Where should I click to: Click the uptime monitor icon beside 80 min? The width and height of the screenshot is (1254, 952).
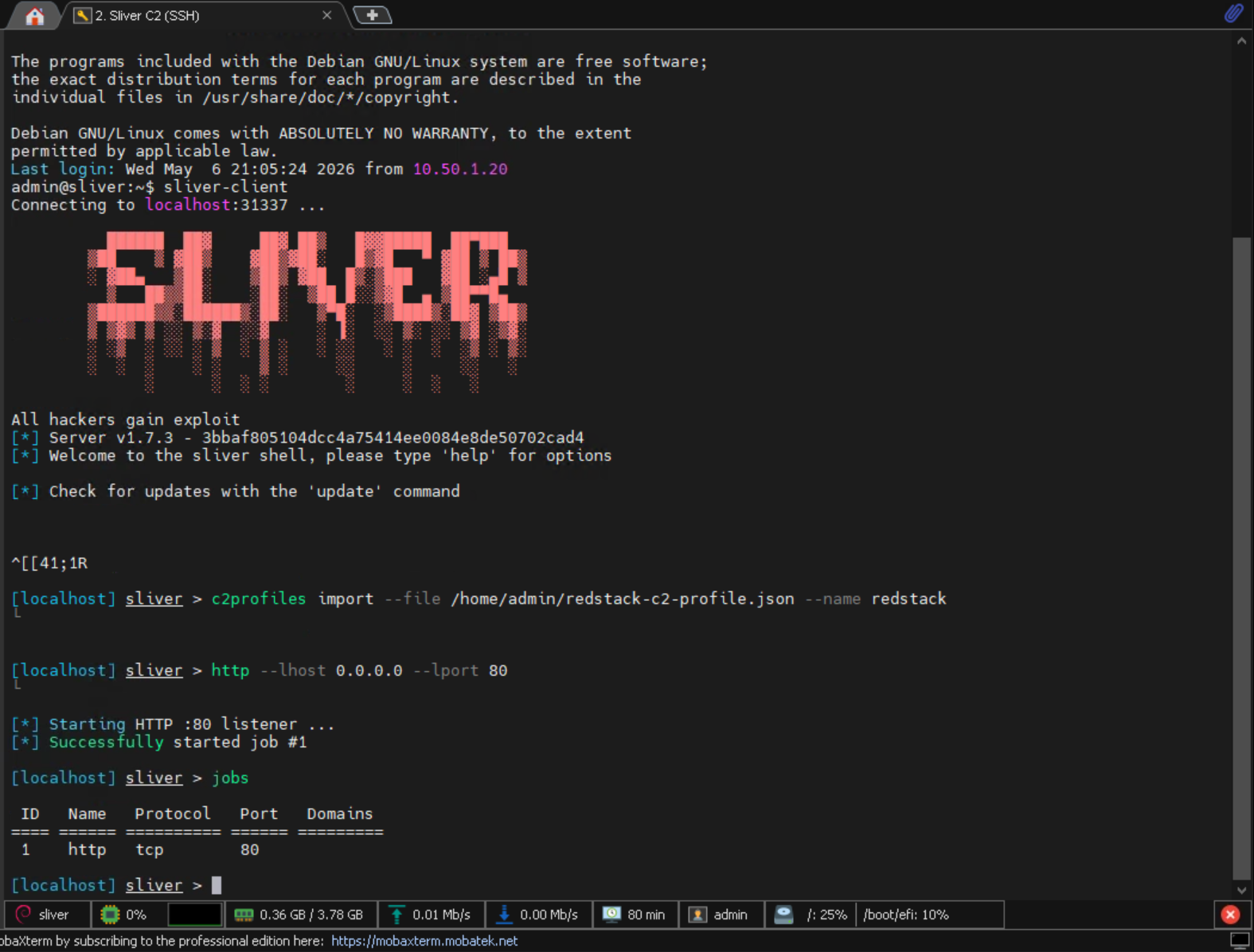coord(611,914)
